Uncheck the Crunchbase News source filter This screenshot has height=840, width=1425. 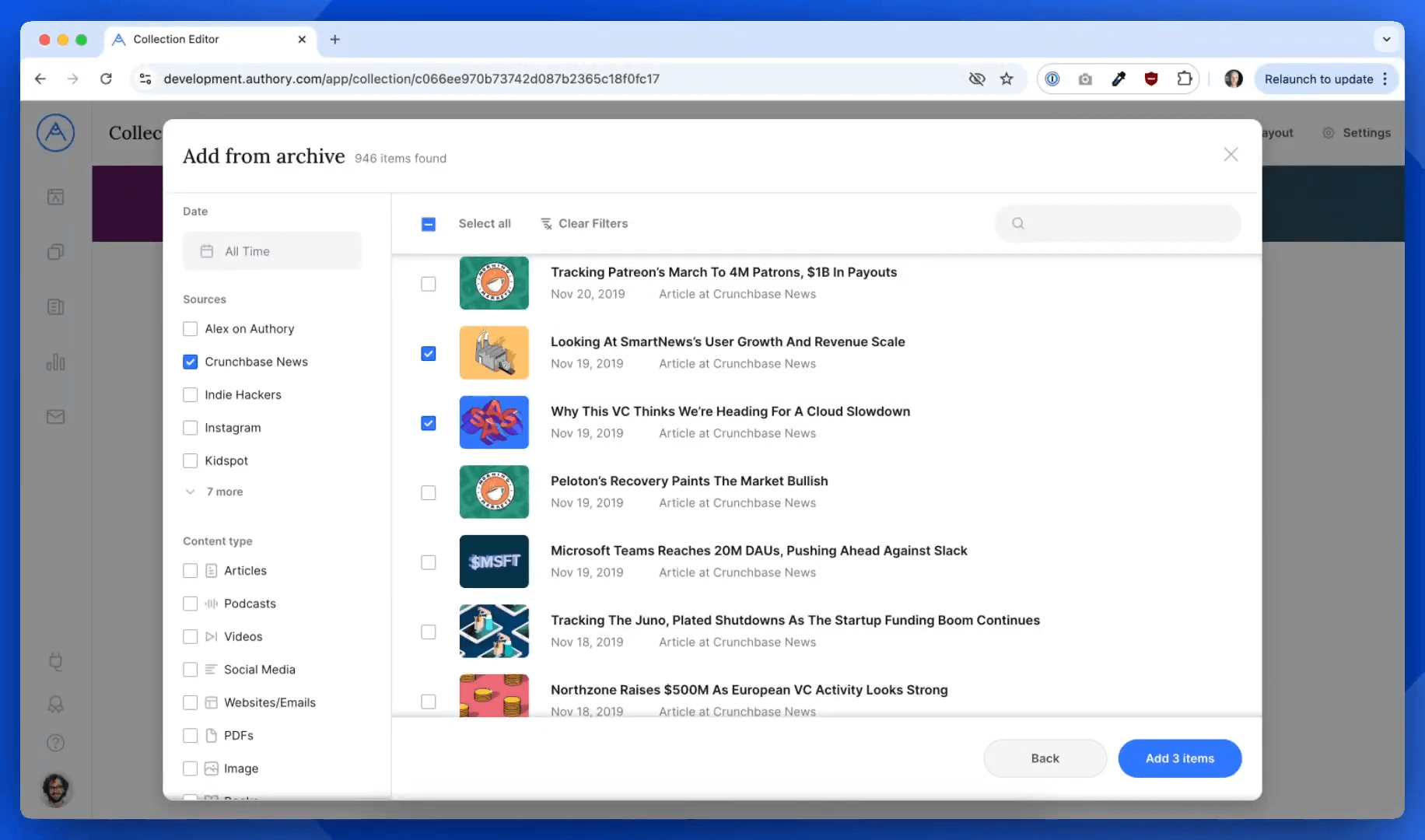(191, 362)
